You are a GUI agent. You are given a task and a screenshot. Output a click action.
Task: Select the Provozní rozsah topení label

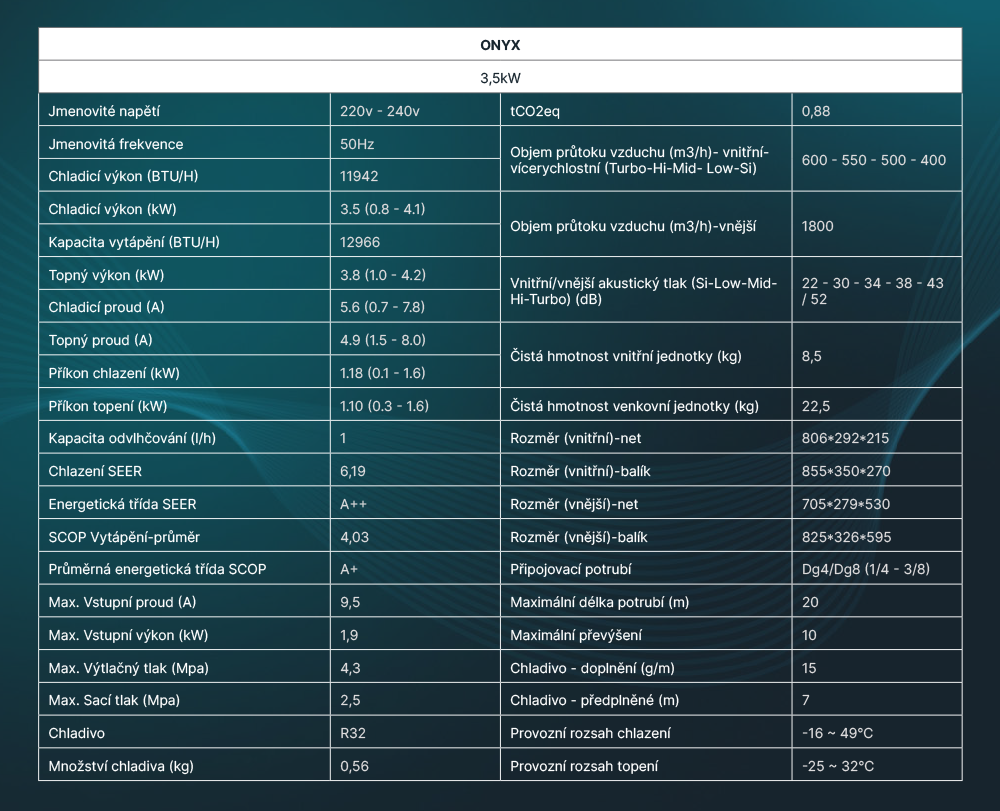[x=584, y=766]
